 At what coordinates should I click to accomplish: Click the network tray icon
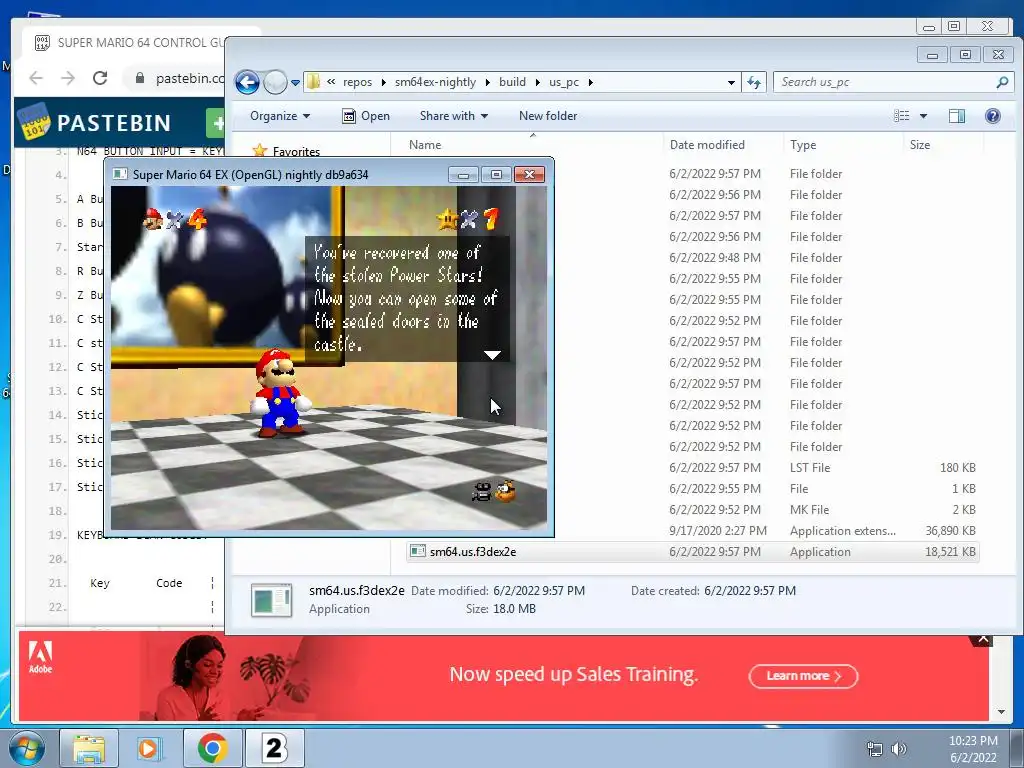coord(874,749)
